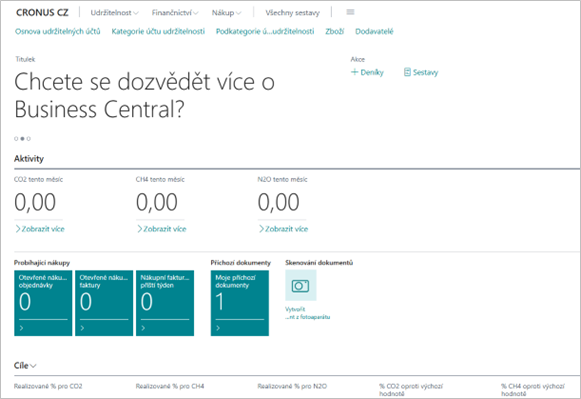The image size is (581, 399).
Task: Open Nákupní faktury příští týden tile
Action: (165, 303)
